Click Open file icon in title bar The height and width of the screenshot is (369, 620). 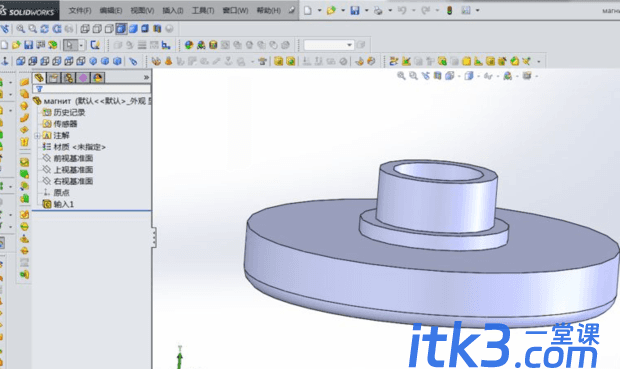331,11
